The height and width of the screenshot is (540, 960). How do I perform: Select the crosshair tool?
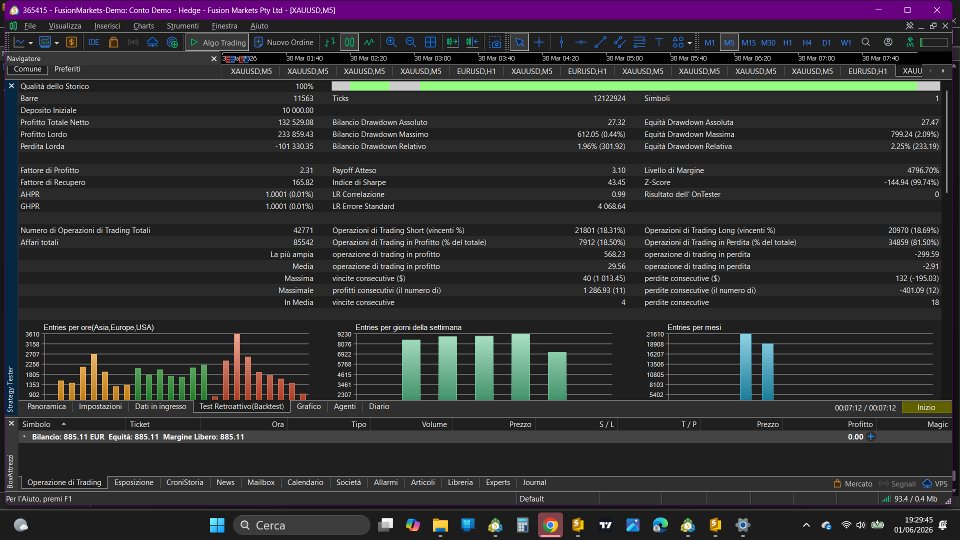(539, 42)
